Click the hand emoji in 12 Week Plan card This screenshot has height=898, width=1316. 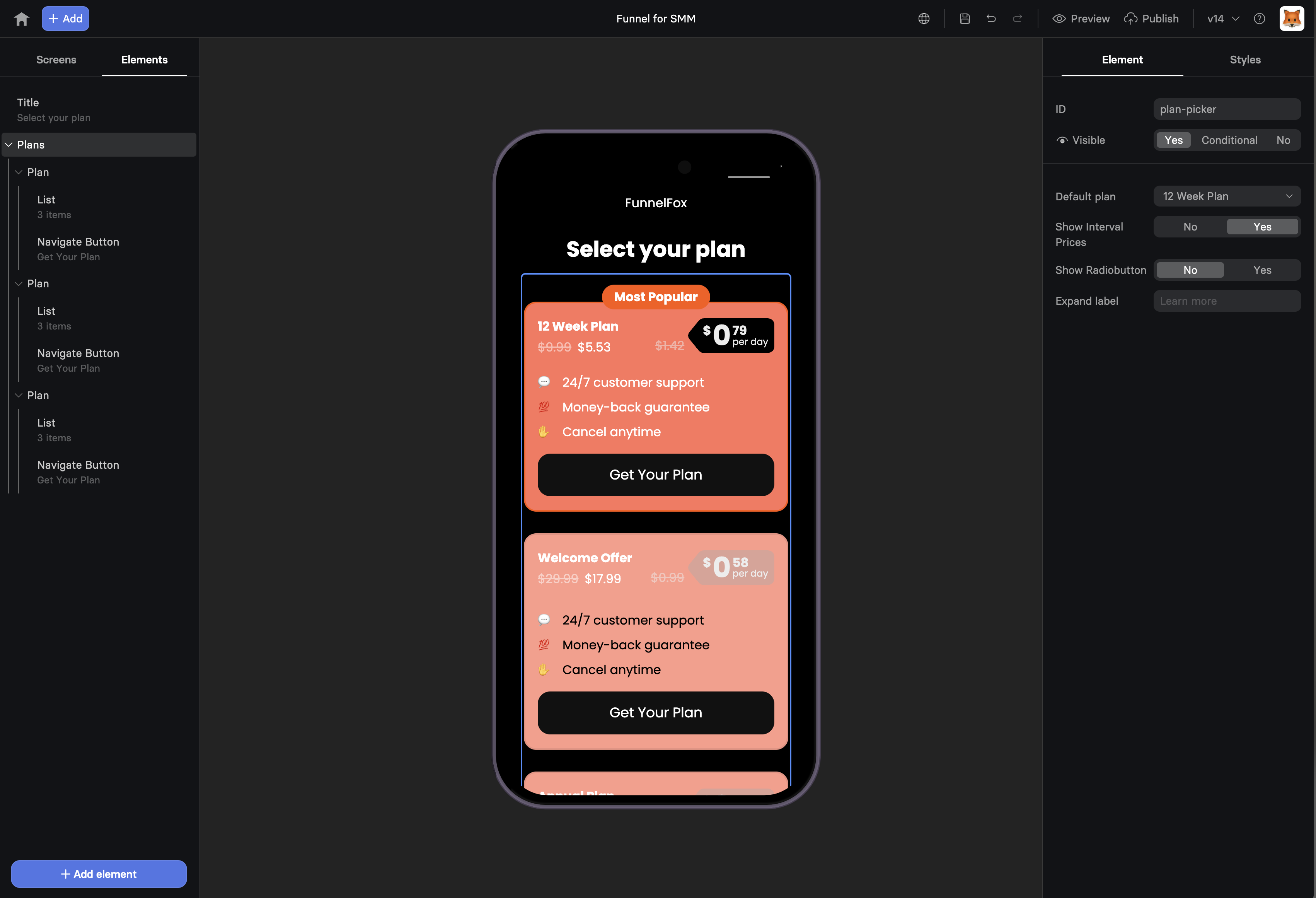pyautogui.click(x=544, y=431)
